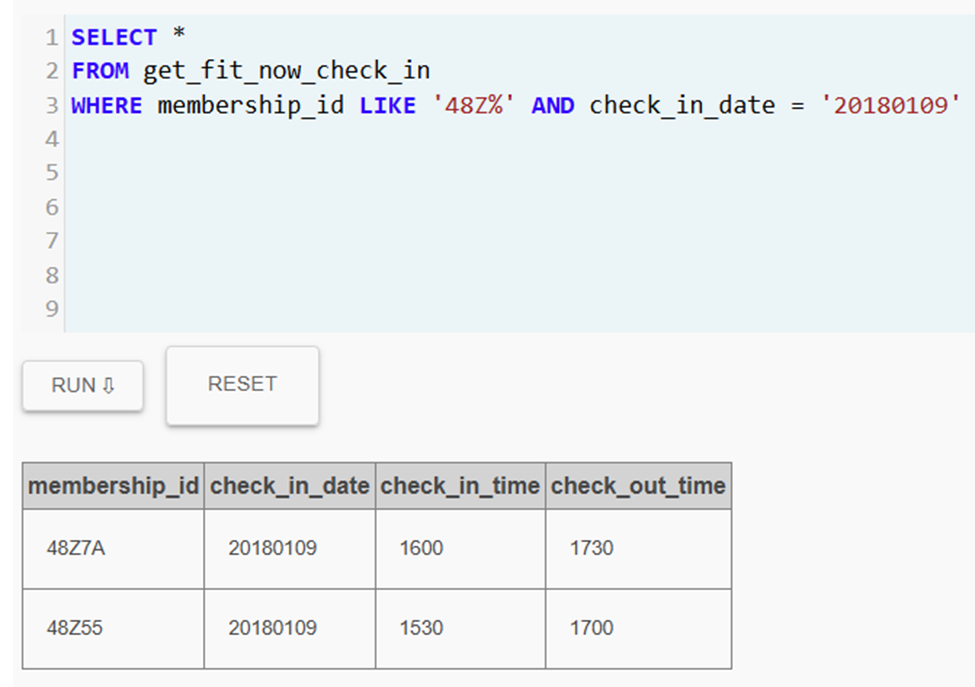
Task: Select the SELECT keyword on line 1
Action: click(114, 37)
